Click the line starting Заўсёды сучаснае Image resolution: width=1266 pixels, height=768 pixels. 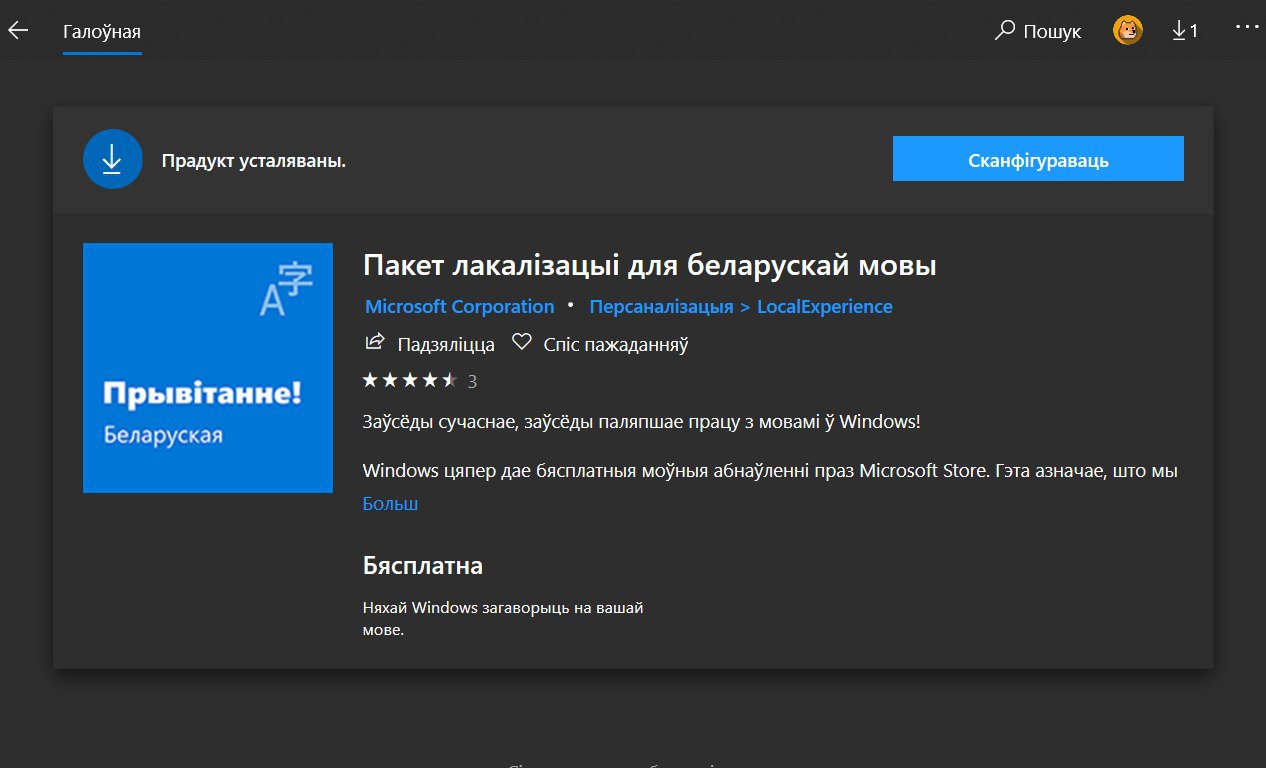pos(641,421)
